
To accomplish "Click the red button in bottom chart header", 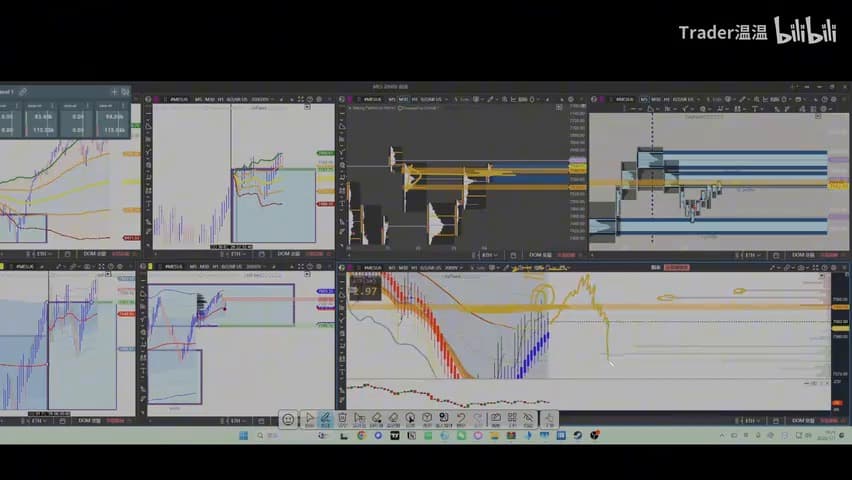I will pyautogui.click(x=677, y=267).
